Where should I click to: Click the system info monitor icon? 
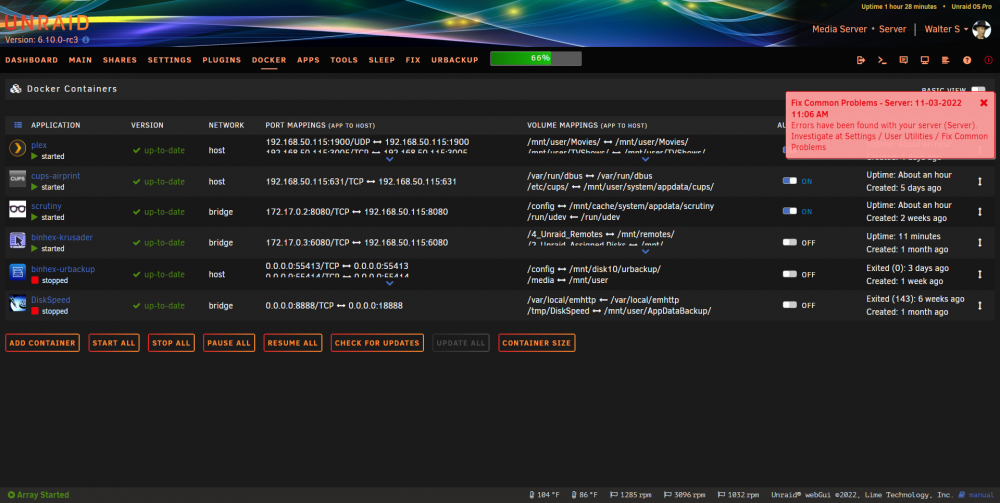[925, 60]
